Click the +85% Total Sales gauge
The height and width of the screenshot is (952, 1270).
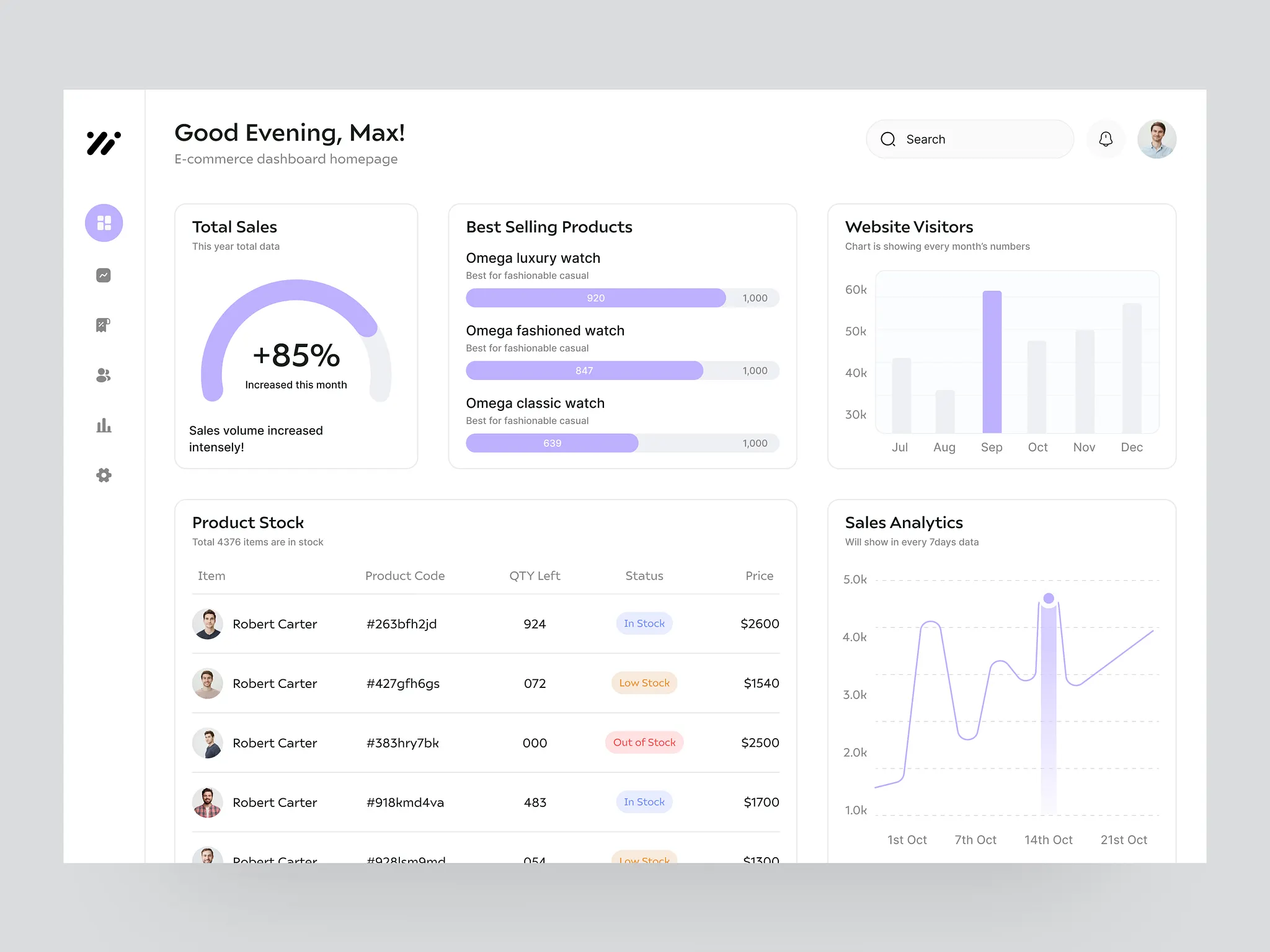296,355
